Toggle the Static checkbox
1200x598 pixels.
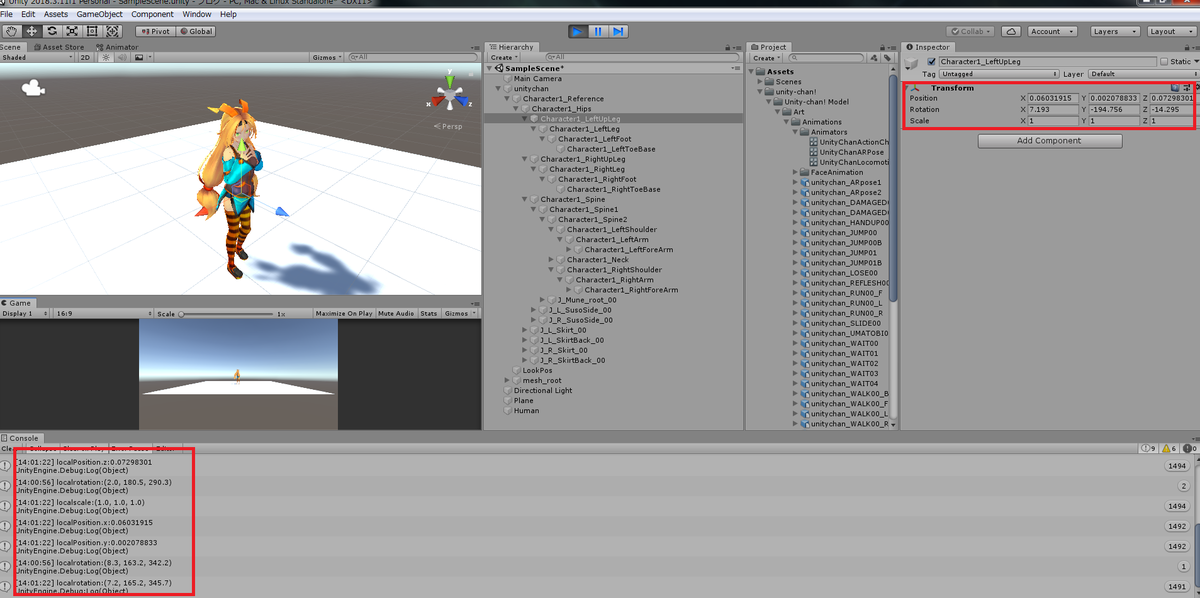pyautogui.click(x=1164, y=62)
